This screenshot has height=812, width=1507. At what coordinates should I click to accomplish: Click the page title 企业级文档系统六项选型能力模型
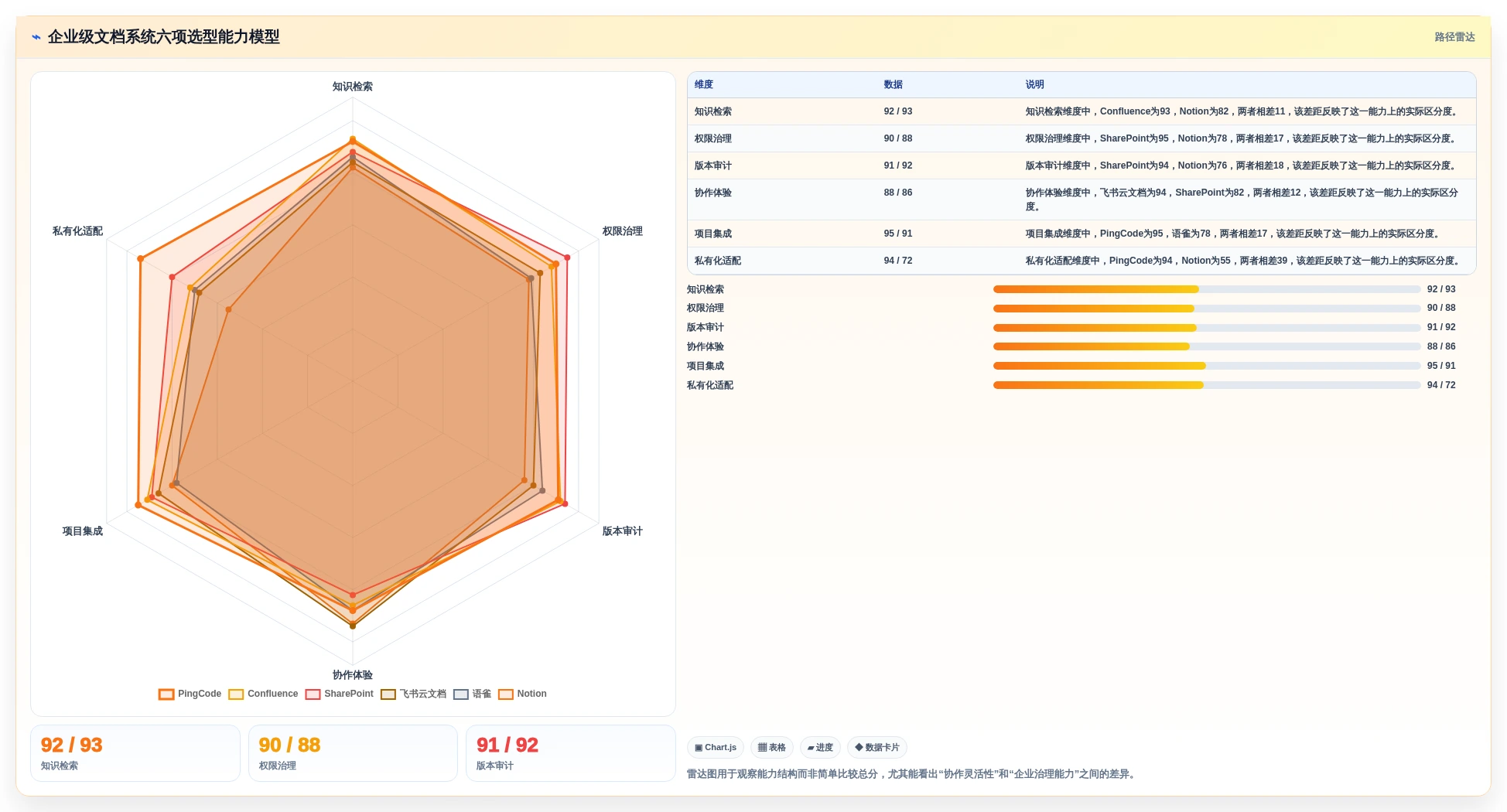[x=164, y=36]
